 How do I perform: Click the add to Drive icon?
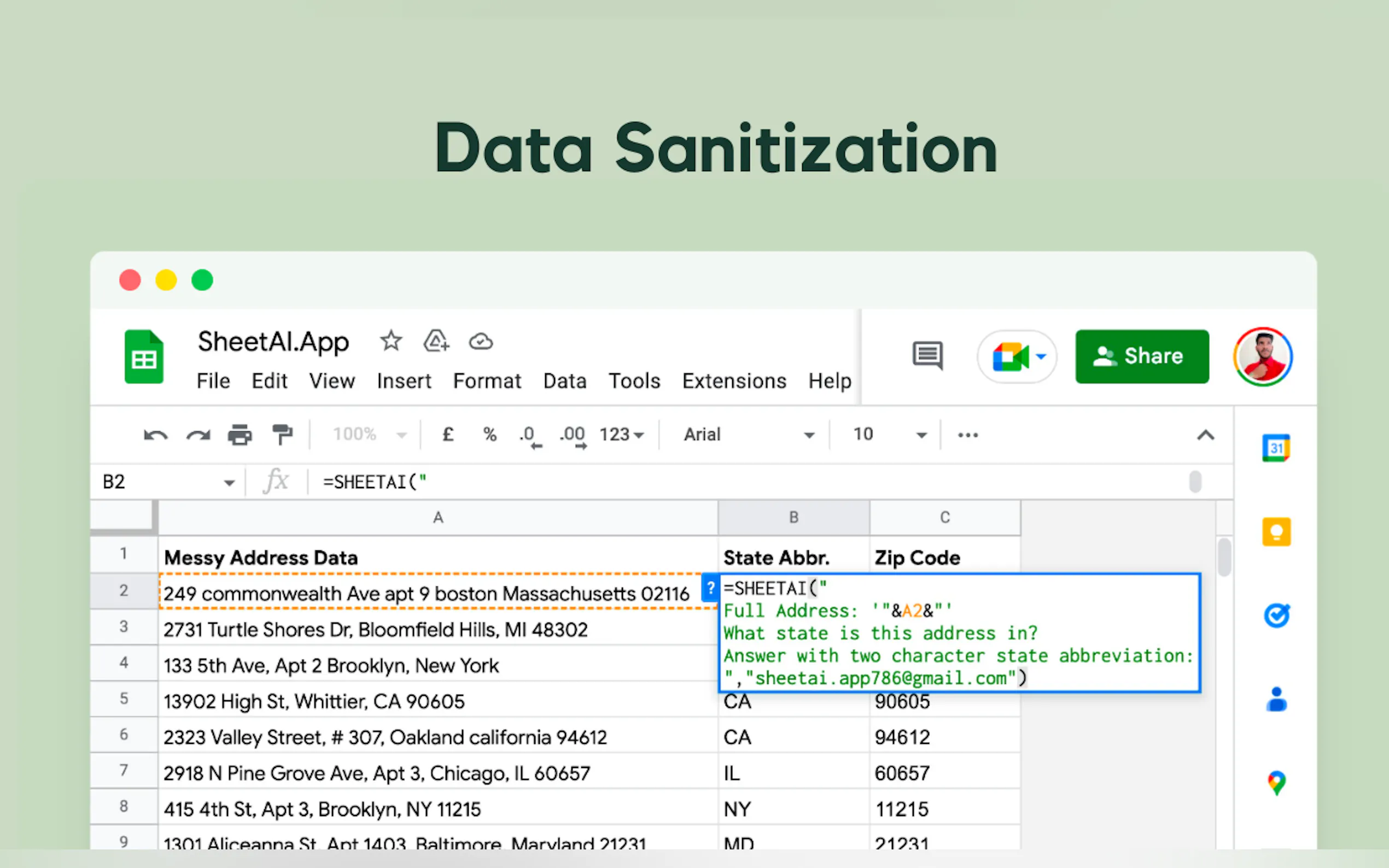[436, 341]
